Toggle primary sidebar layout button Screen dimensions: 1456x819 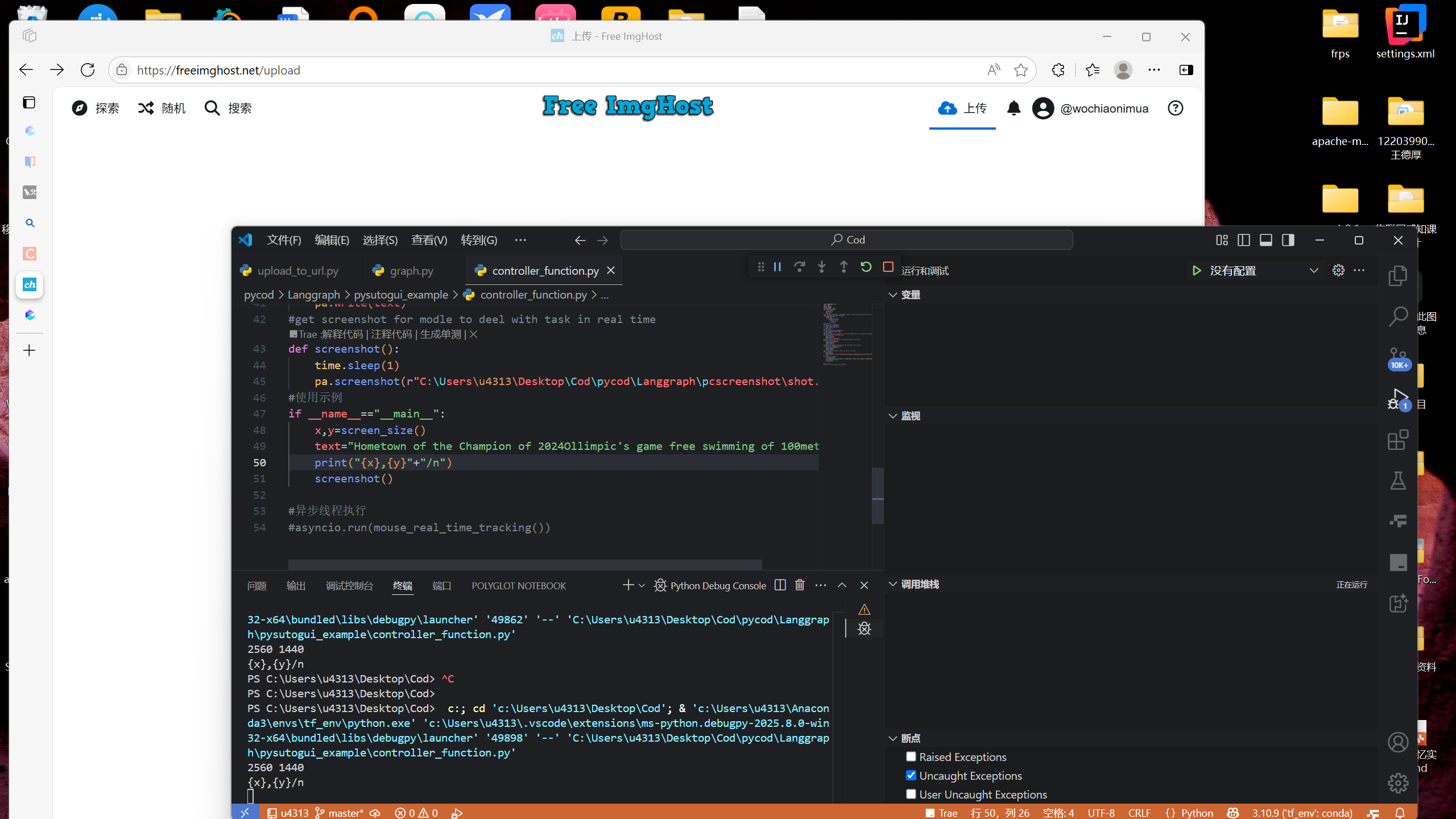[1244, 240]
